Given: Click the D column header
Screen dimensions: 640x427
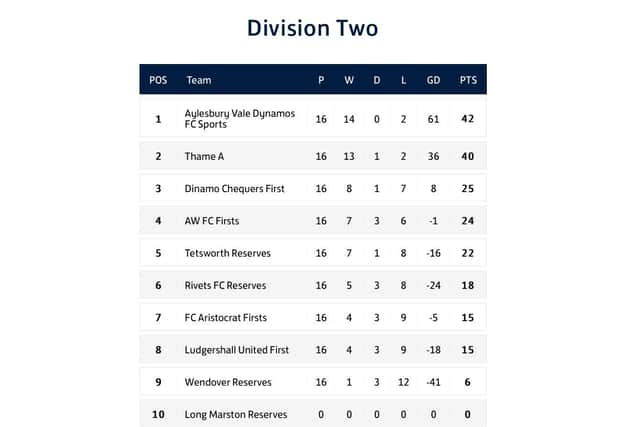Looking at the screenshot, I should pos(377,80).
